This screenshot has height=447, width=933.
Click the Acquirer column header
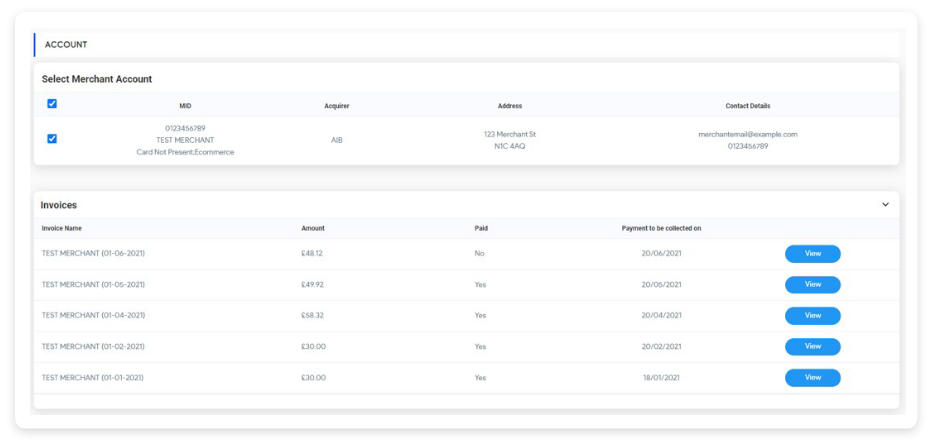(x=337, y=106)
